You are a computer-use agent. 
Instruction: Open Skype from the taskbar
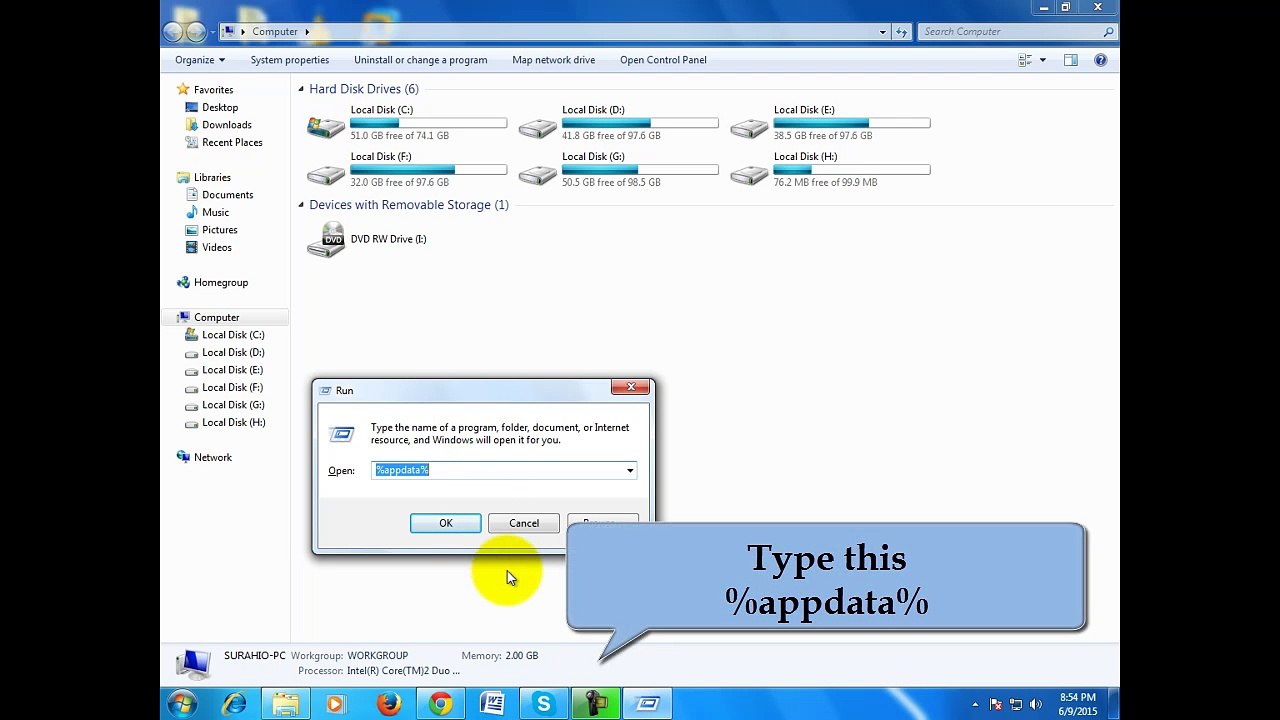point(544,704)
